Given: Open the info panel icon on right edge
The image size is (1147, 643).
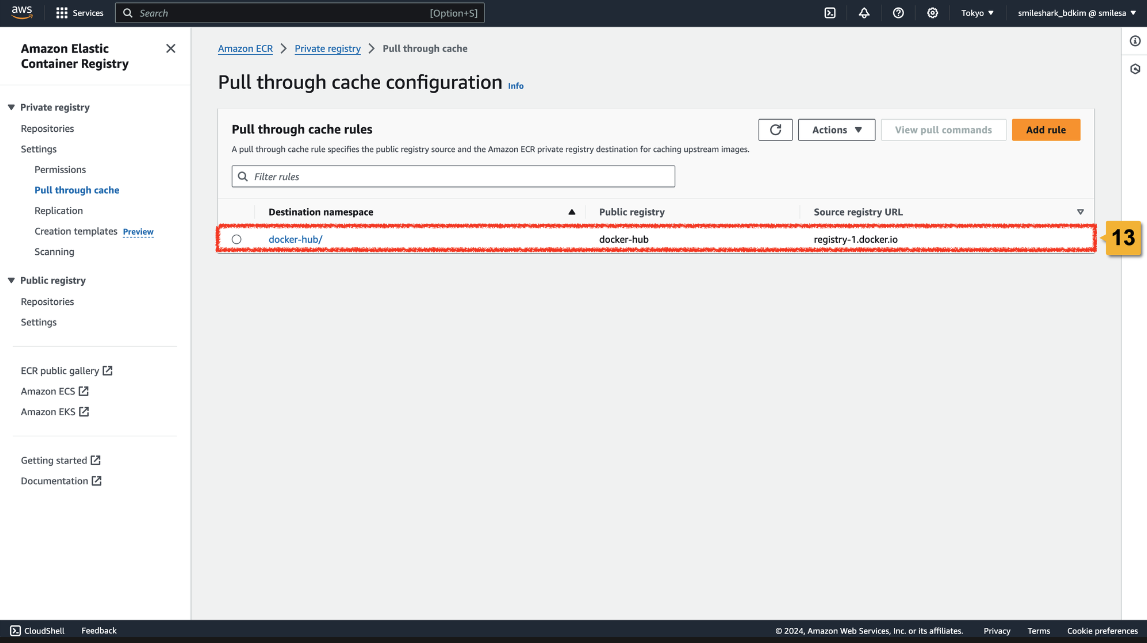Looking at the screenshot, I should (x=1135, y=41).
